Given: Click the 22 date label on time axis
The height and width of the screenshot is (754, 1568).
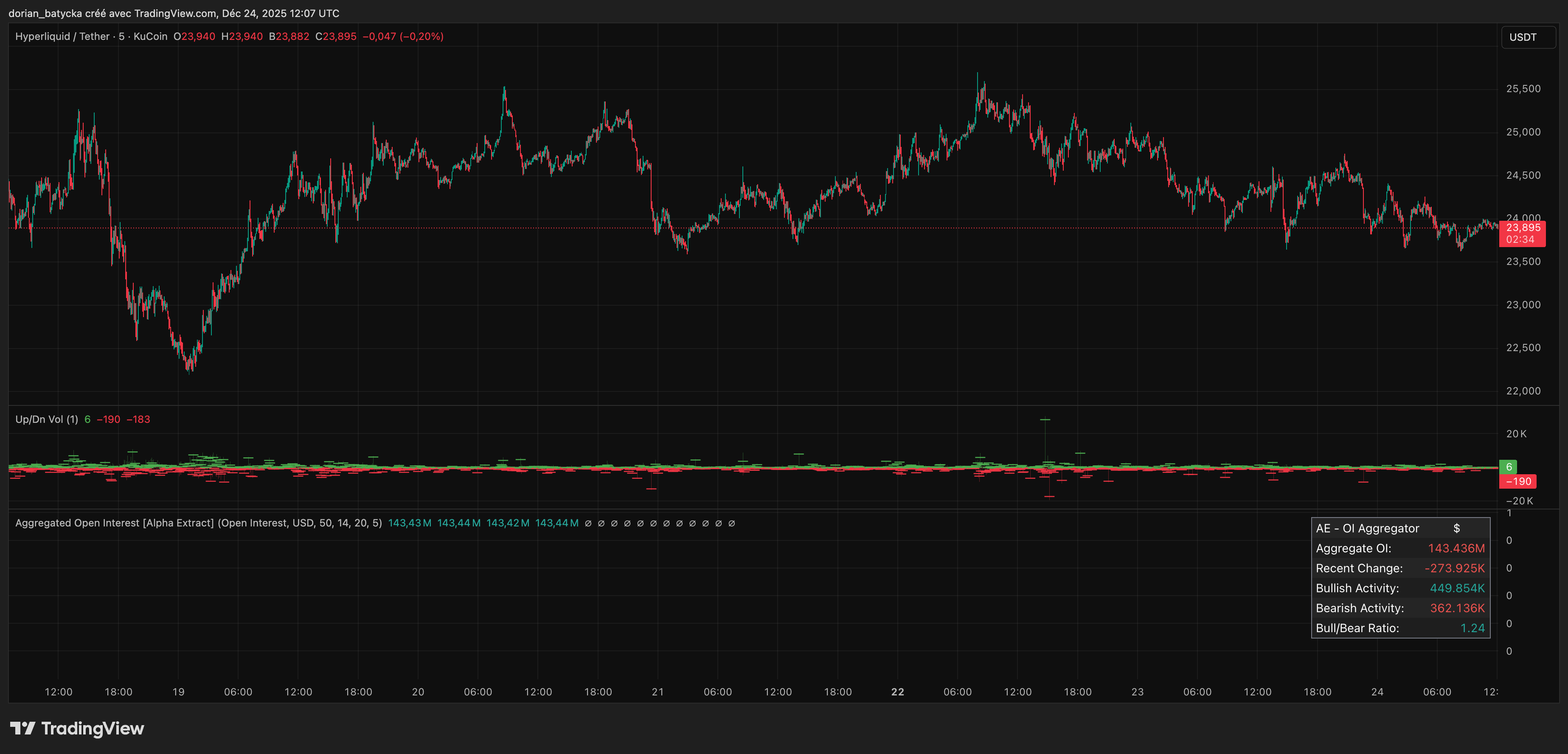Looking at the screenshot, I should [x=897, y=692].
